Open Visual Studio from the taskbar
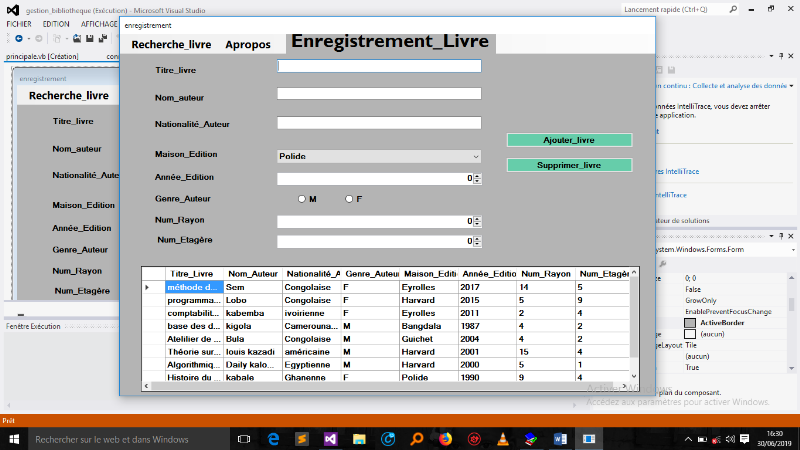This screenshot has height=450, width=800. [x=328, y=438]
